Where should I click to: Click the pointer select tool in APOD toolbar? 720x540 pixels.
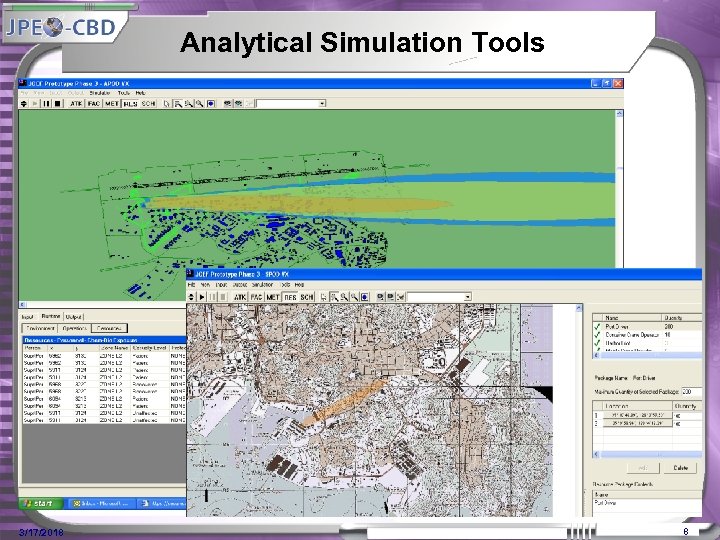167,103
